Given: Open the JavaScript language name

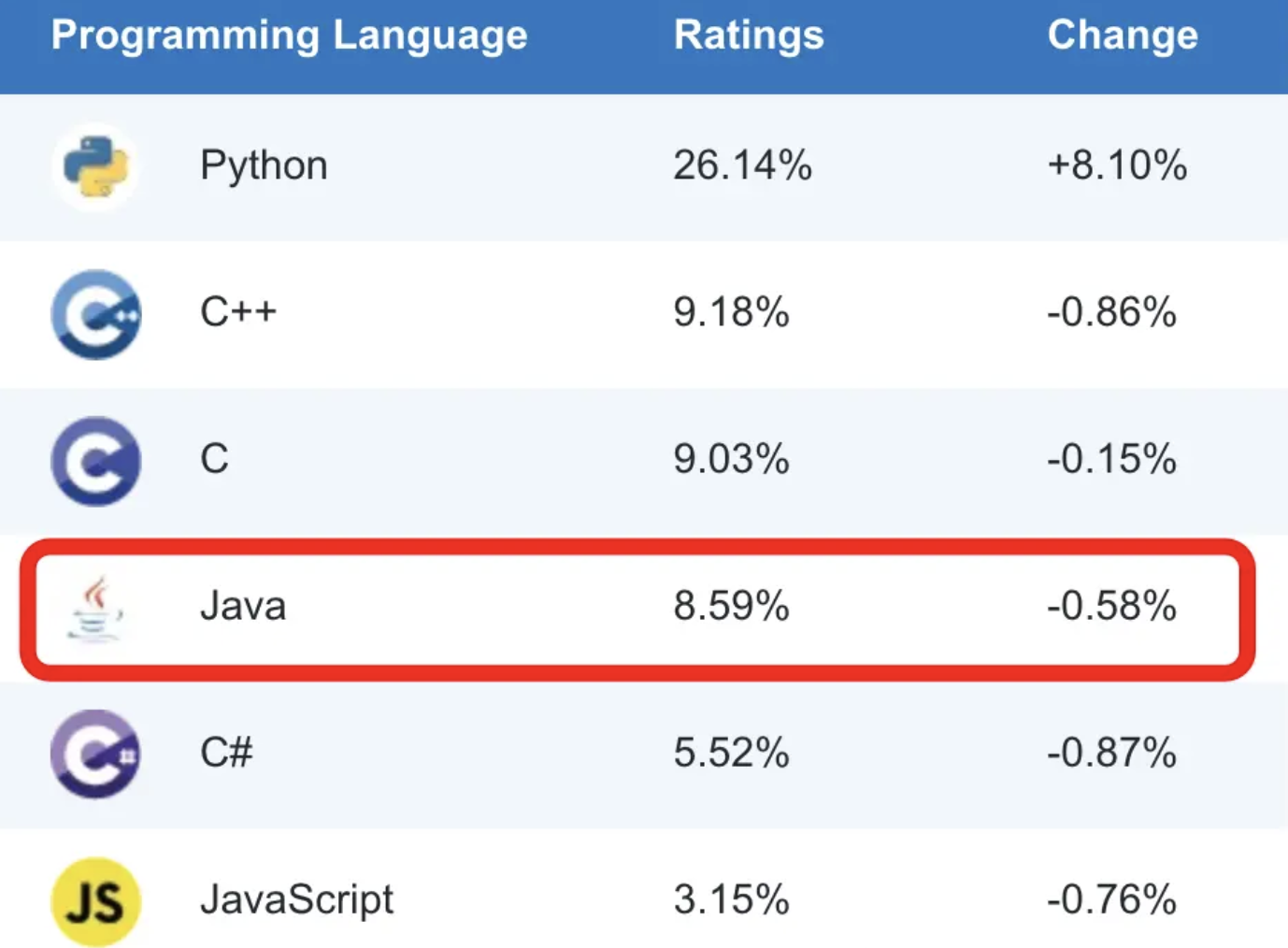Looking at the screenshot, I should point(297,900).
